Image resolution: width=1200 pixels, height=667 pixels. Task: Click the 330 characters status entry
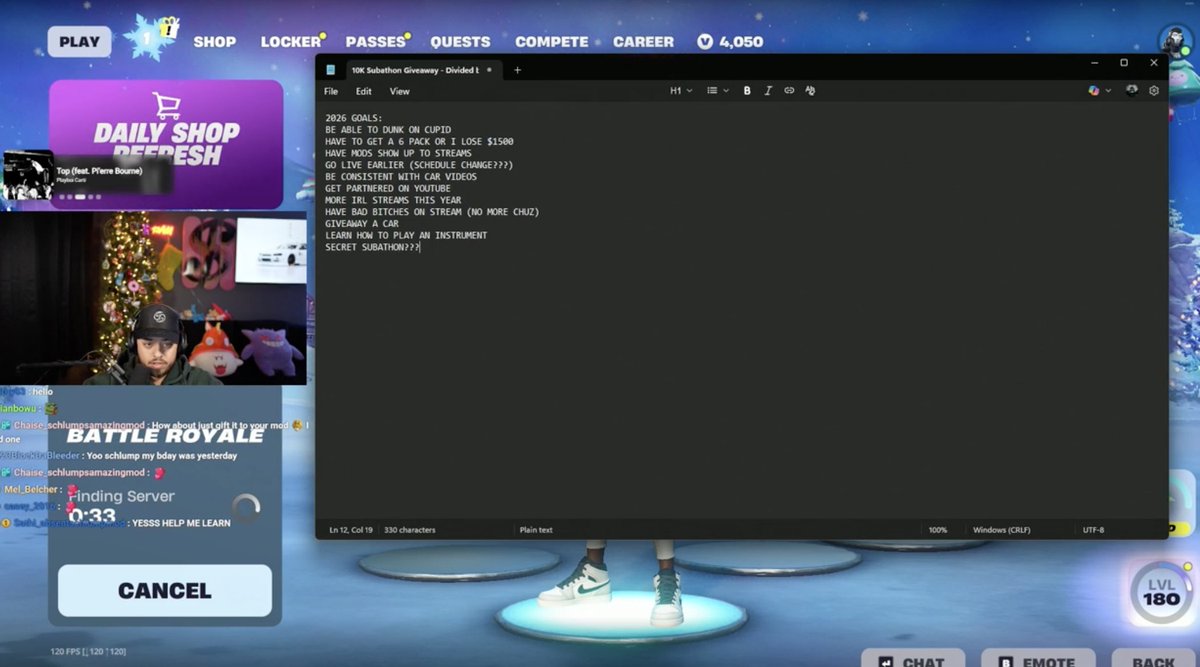(410, 530)
